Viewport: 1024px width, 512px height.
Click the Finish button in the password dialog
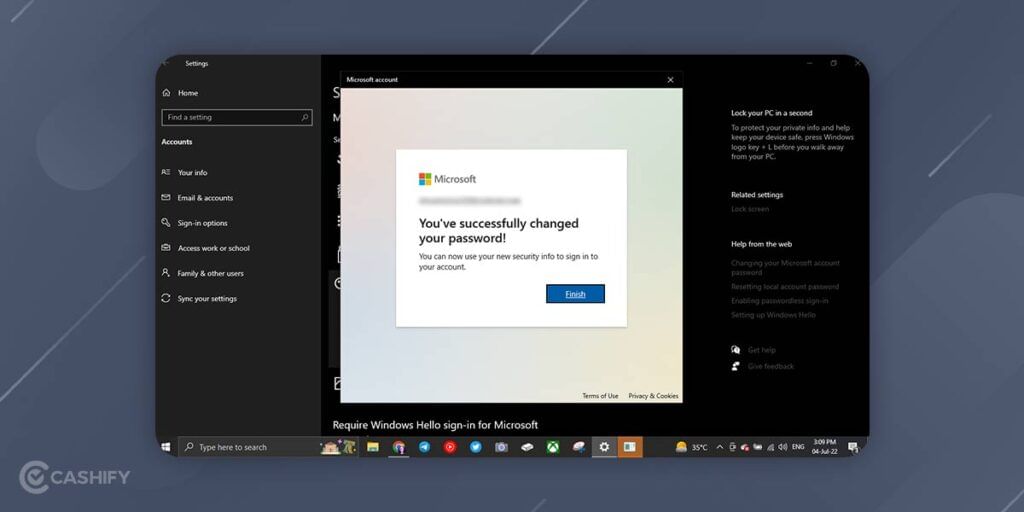click(x=575, y=294)
